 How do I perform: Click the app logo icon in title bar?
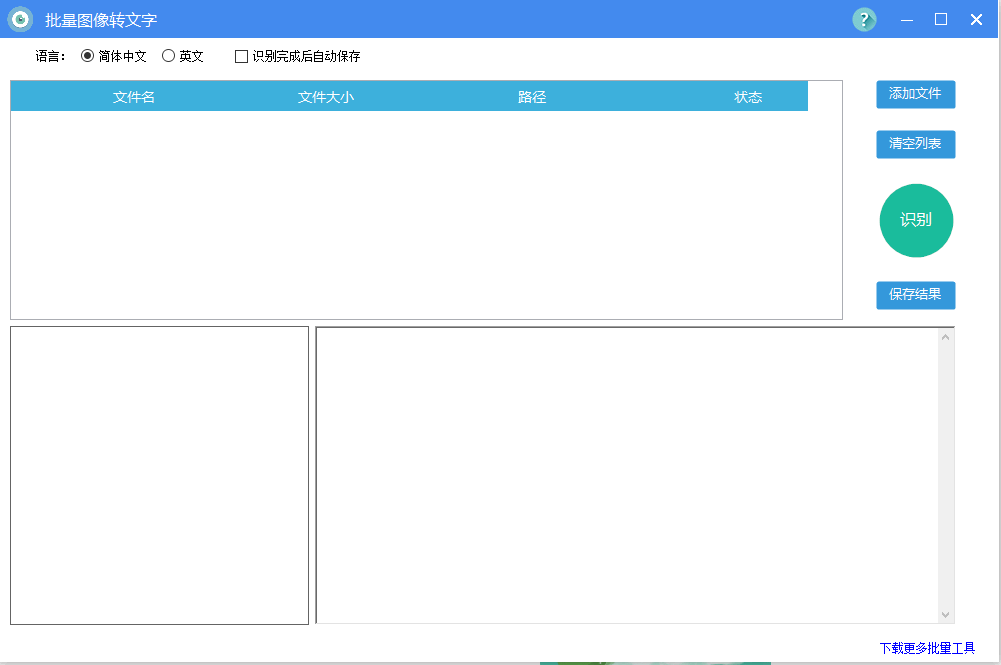(x=20, y=19)
